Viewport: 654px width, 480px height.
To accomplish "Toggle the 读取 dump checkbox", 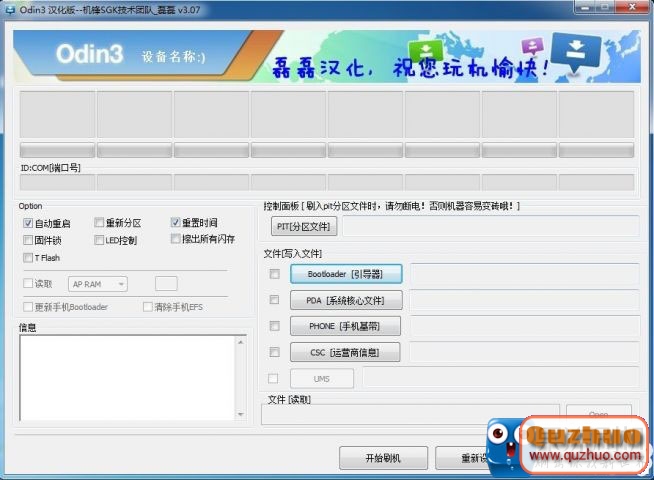I will point(28,284).
